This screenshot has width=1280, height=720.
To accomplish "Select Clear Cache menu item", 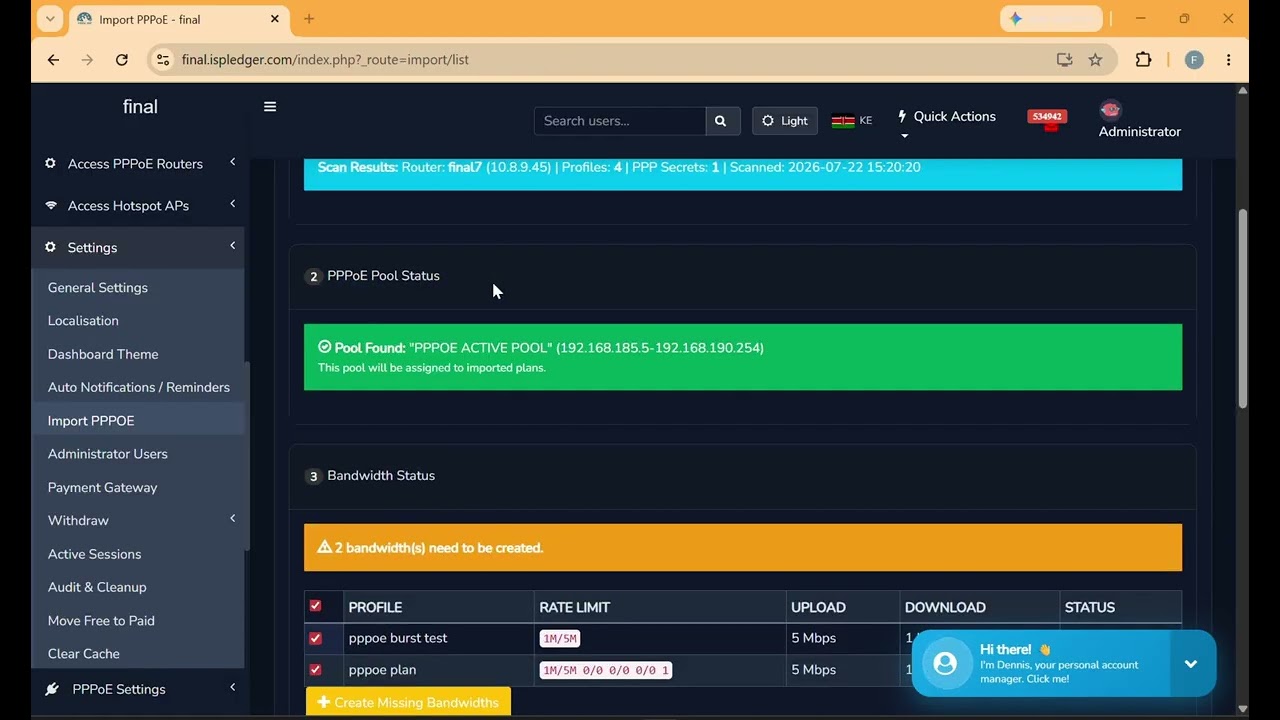I will point(84,654).
